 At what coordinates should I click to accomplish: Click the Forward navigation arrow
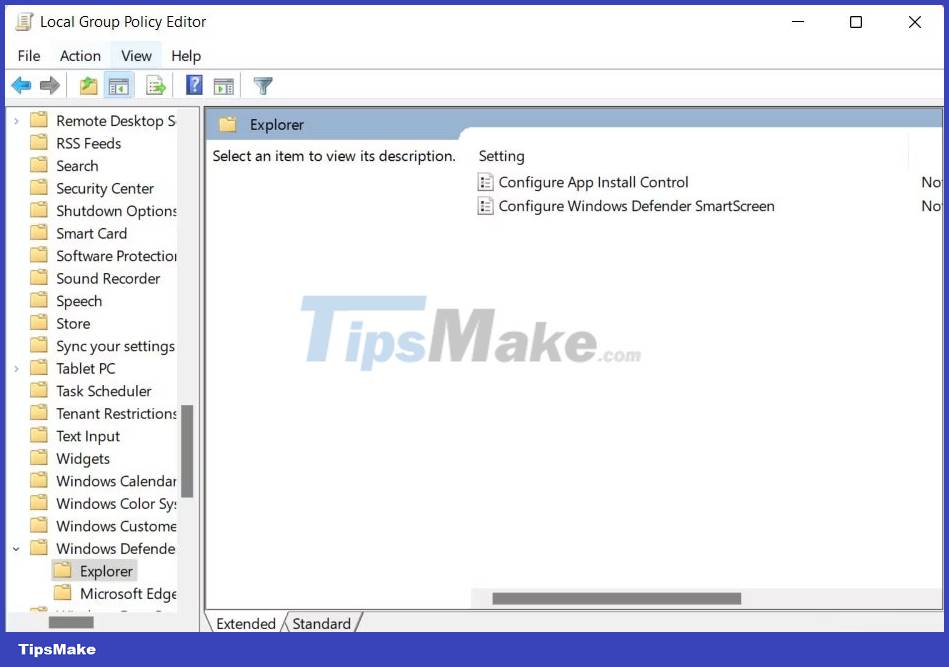[49, 85]
